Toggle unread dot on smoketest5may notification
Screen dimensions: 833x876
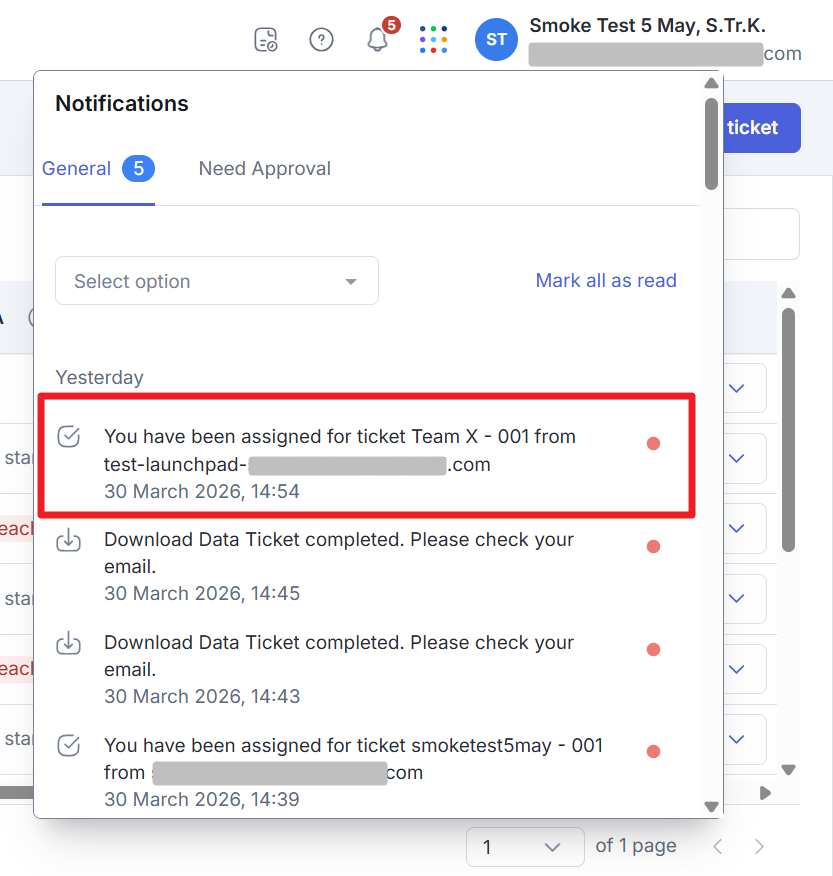click(x=653, y=752)
